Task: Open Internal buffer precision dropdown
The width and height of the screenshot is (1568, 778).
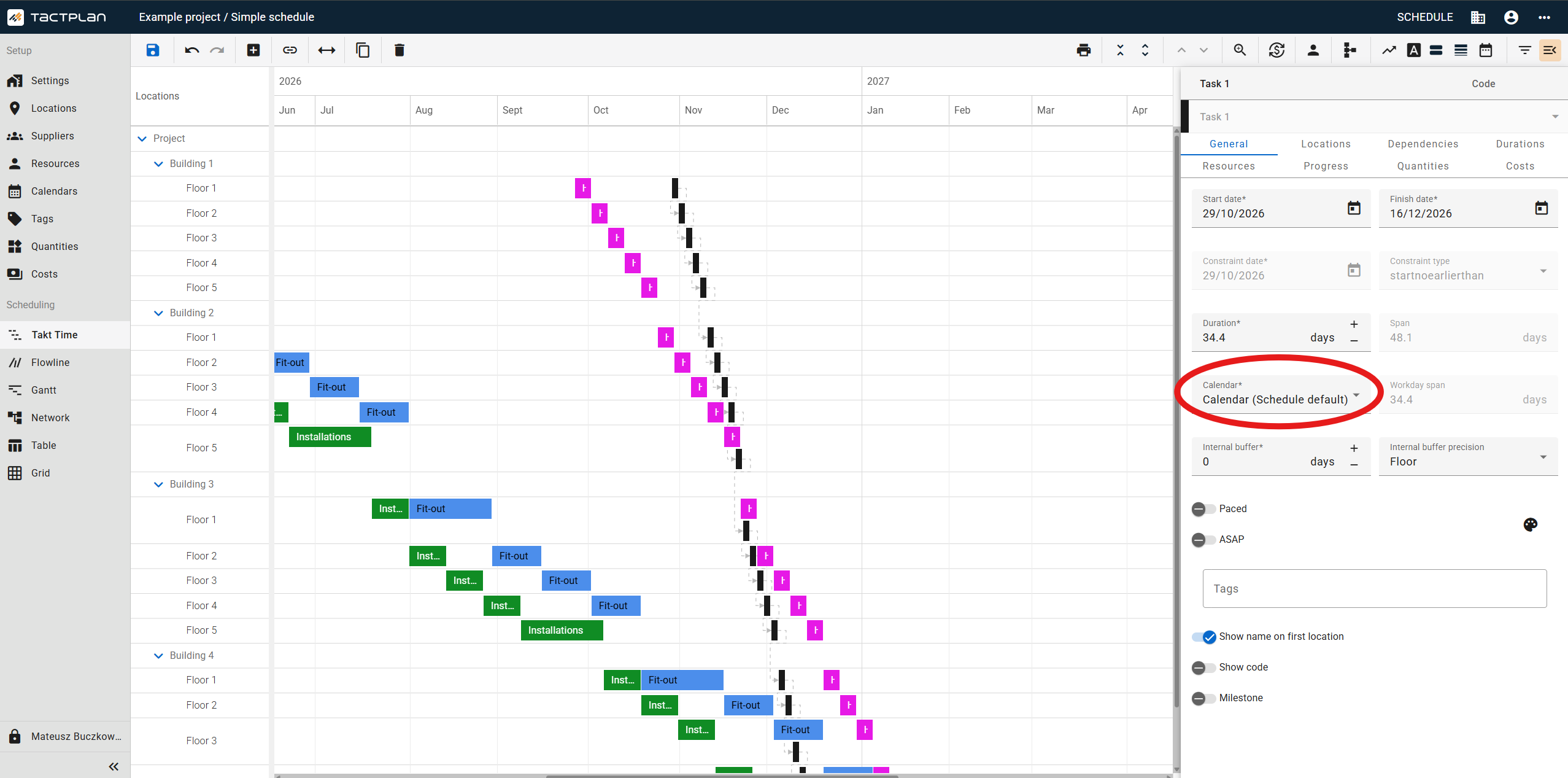Action: click(1469, 456)
